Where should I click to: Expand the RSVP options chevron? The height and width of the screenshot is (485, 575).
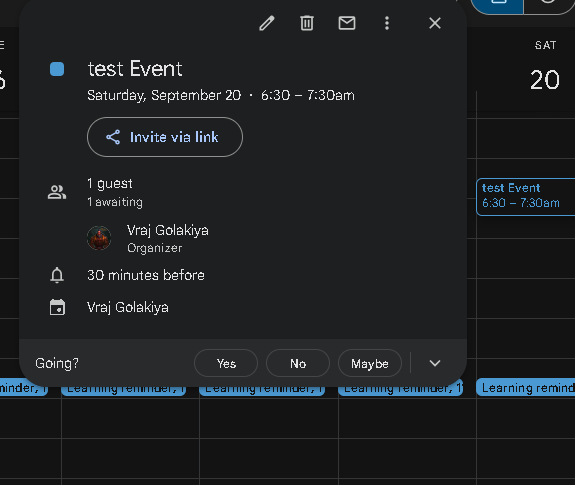click(x=435, y=363)
